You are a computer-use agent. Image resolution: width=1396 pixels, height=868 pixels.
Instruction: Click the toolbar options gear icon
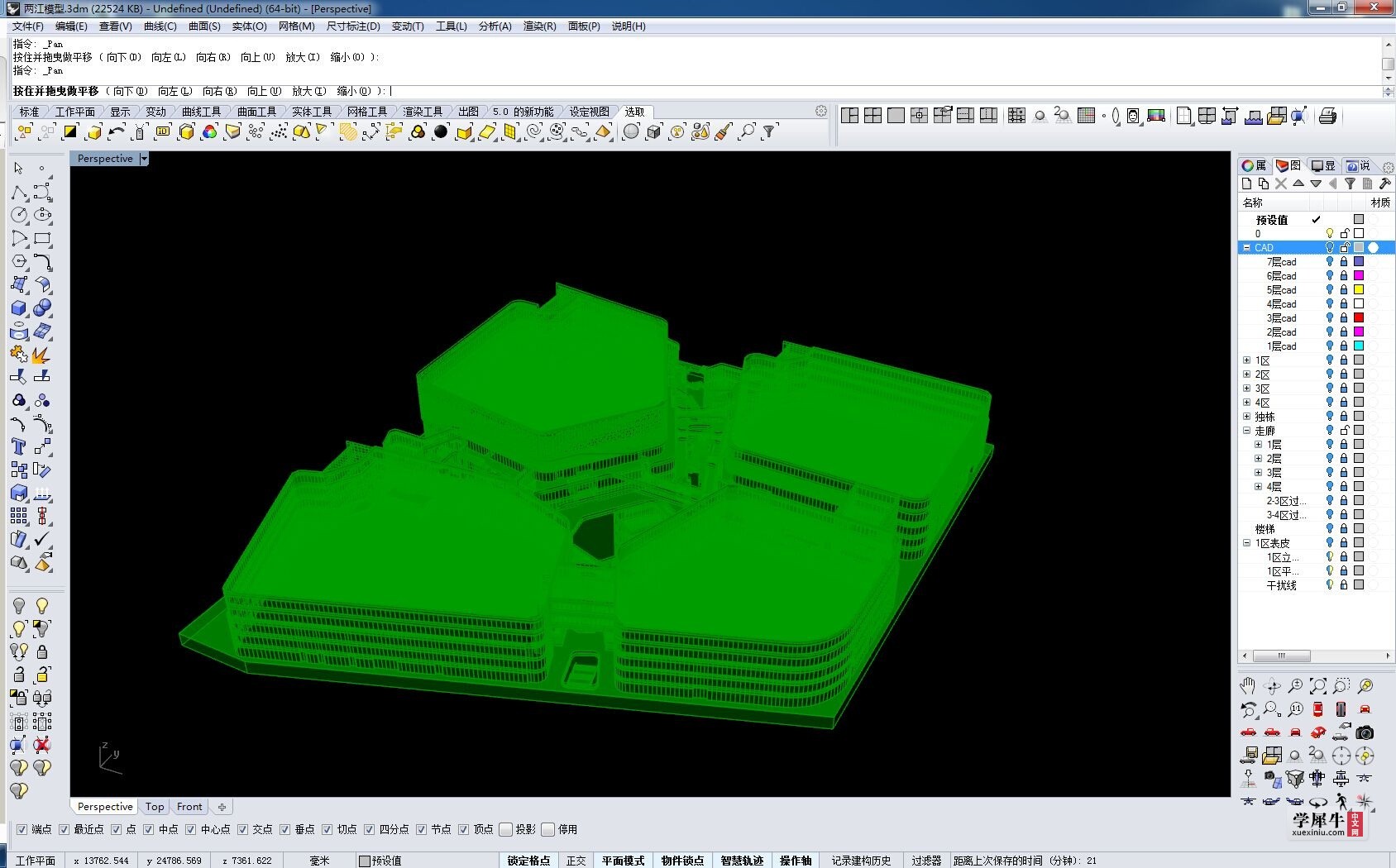(x=821, y=111)
